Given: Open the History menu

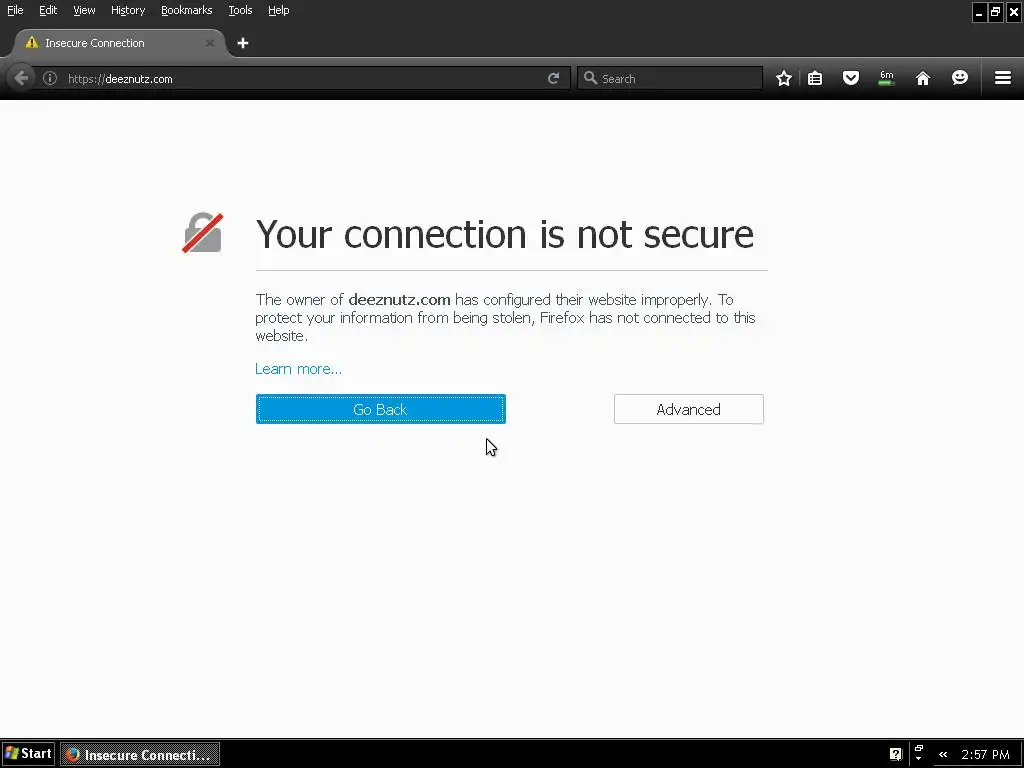Looking at the screenshot, I should [x=128, y=10].
